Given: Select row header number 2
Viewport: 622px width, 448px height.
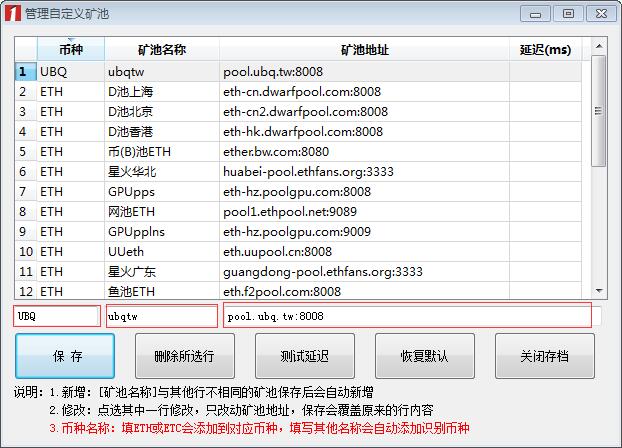Looking at the screenshot, I should coord(26,92).
